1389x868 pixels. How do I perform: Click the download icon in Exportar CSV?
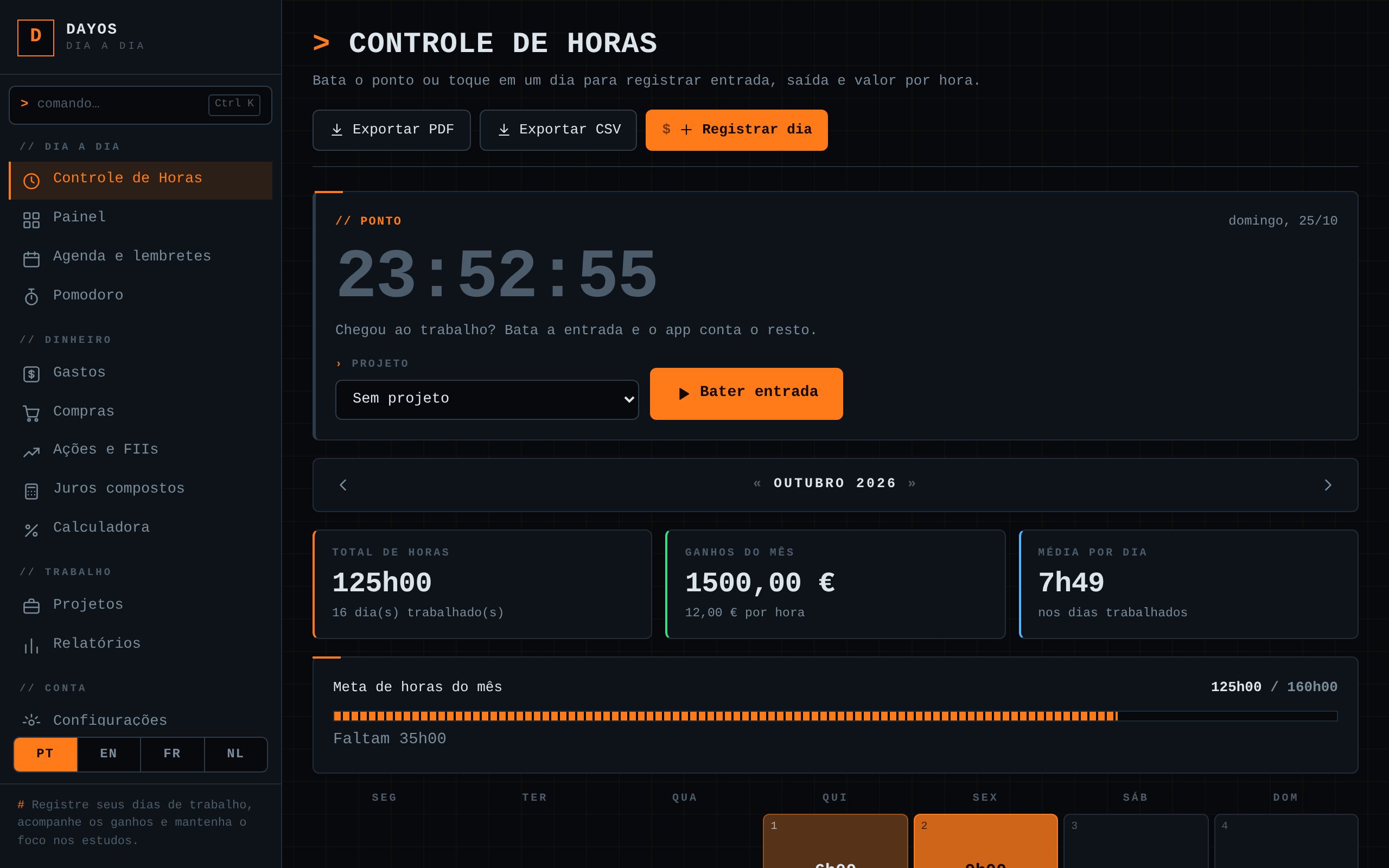click(504, 130)
